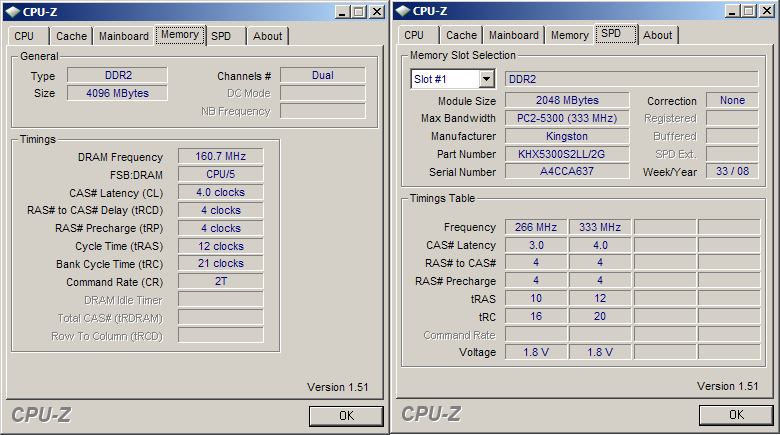
Task: Open Mainboard tab in right CPU-Z window
Action: 513,35
